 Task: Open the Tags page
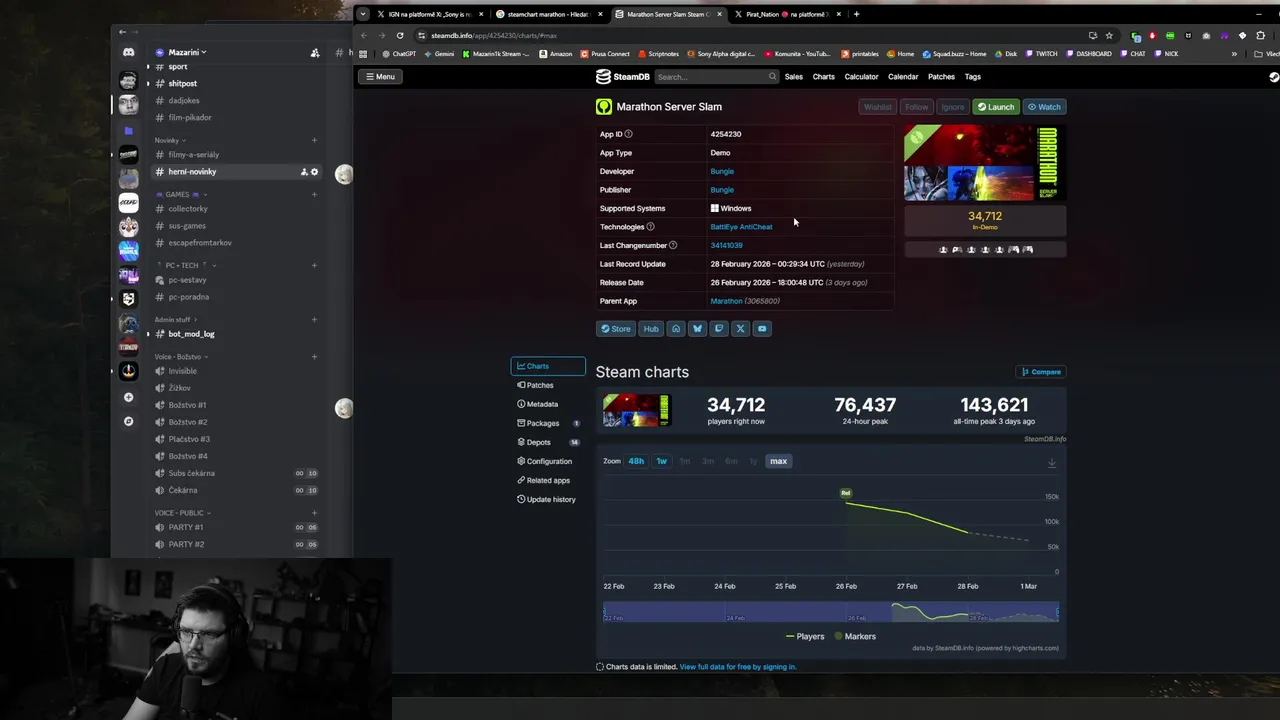click(x=972, y=77)
